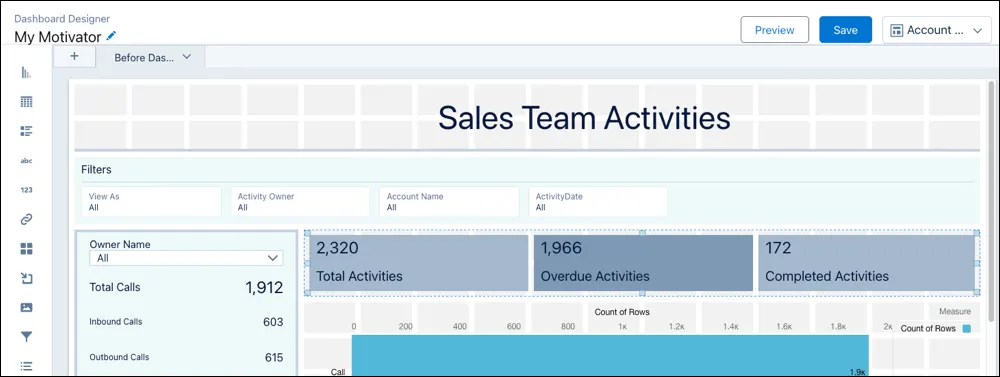Click the Outbound Calls 615 value
This screenshot has width=1000, height=377.
pos(274,358)
